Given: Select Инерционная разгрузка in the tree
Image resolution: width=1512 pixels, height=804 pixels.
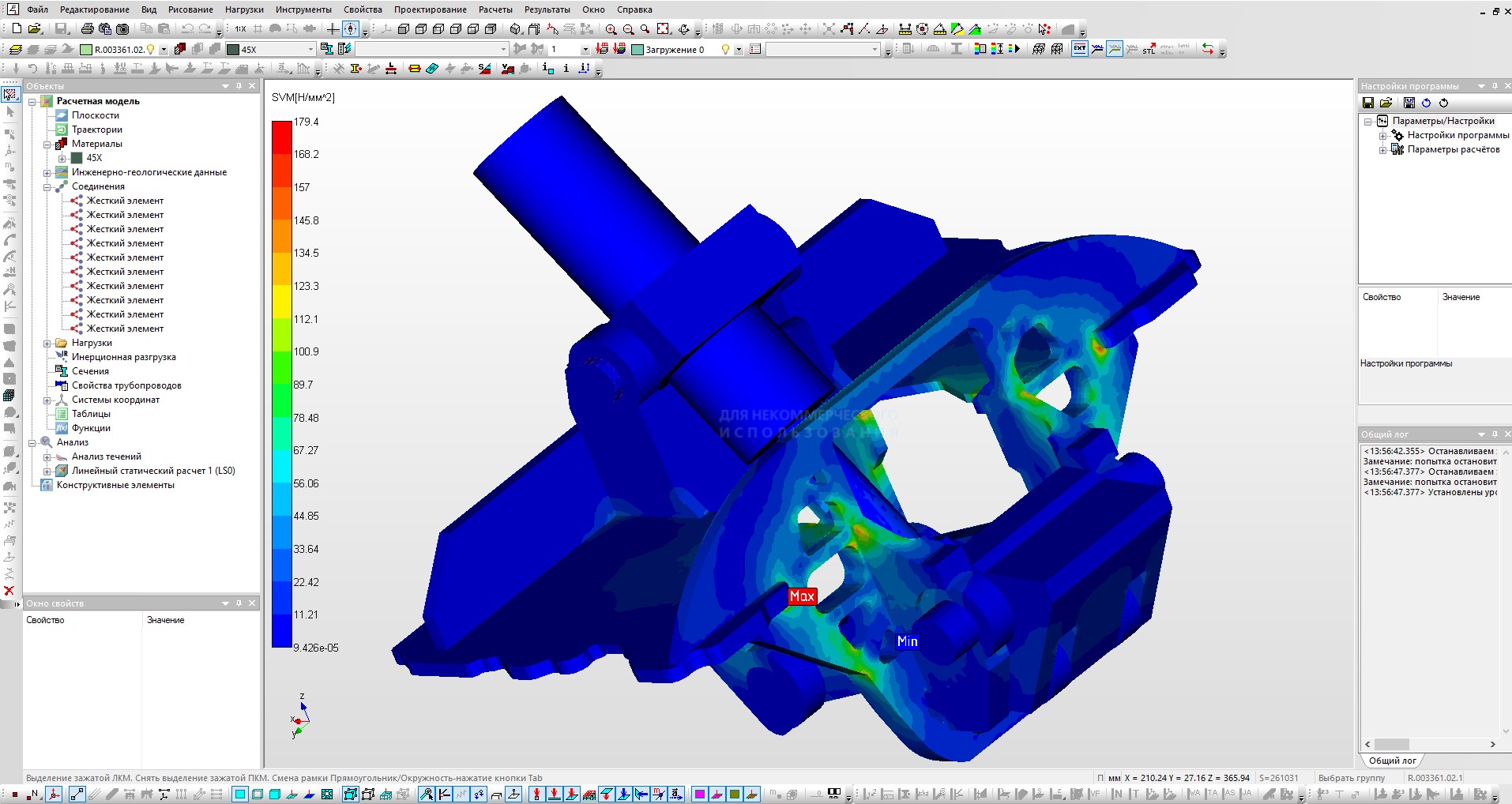Looking at the screenshot, I should 123,357.
